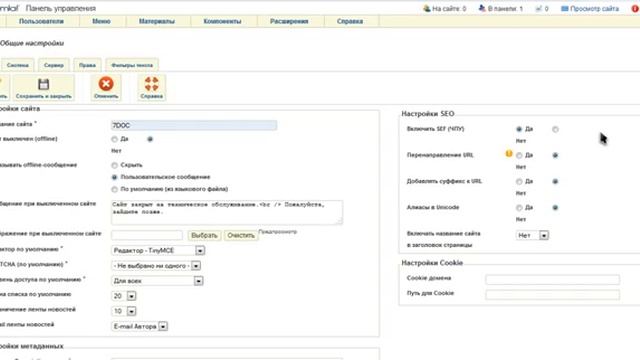Click the warning icon beside 'Перенаправление URL'
Viewport: 640px width, 360px height.
[x=509, y=154]
